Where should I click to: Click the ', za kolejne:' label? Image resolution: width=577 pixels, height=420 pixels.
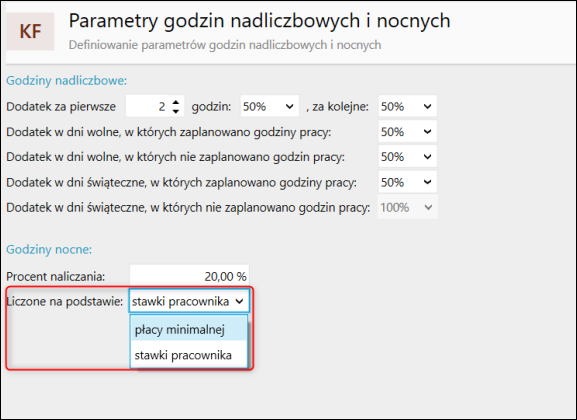pos(337,107)
